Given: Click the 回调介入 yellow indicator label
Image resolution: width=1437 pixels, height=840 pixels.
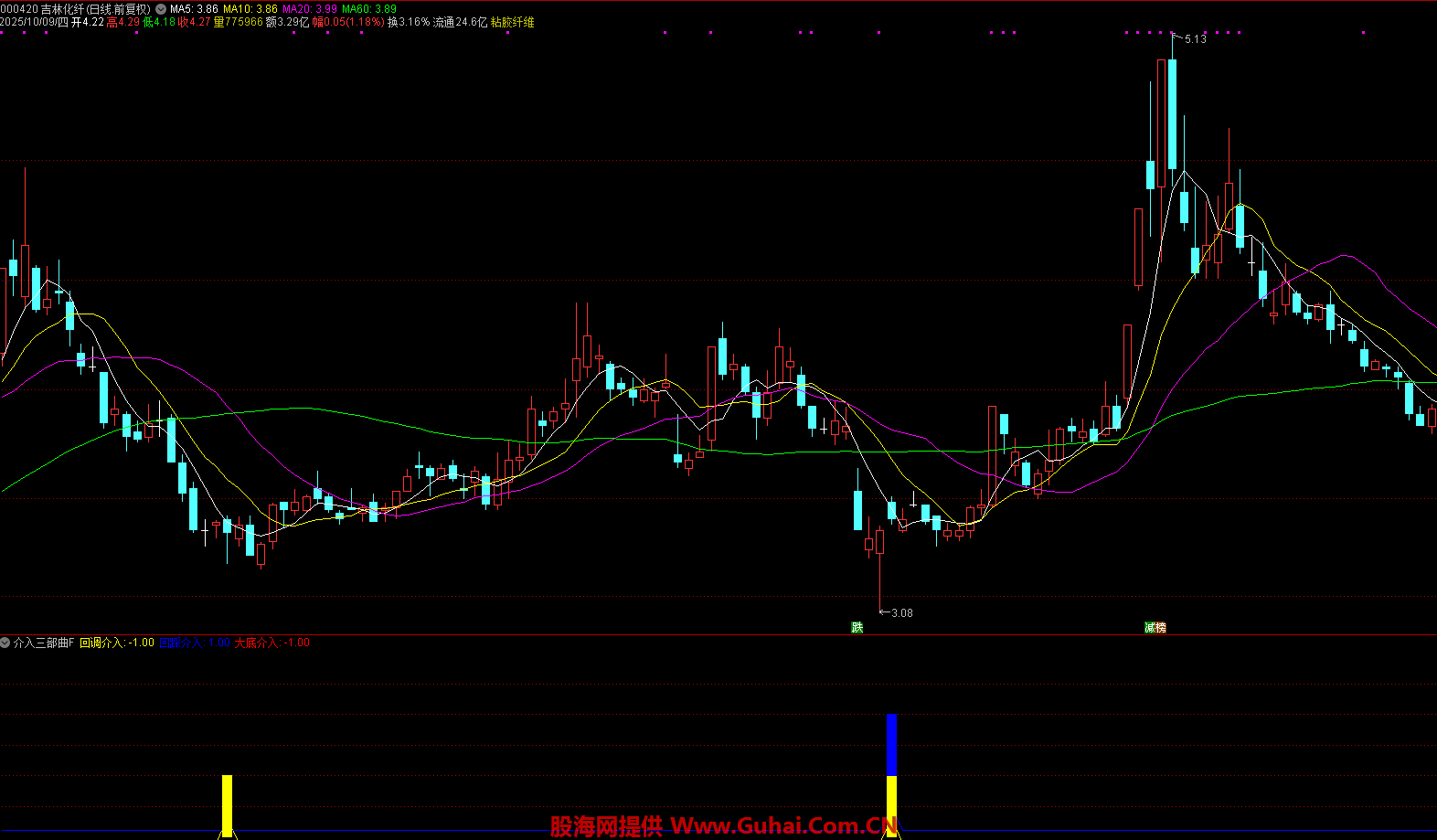Looking at the screenshot, I should coord(116,643).
